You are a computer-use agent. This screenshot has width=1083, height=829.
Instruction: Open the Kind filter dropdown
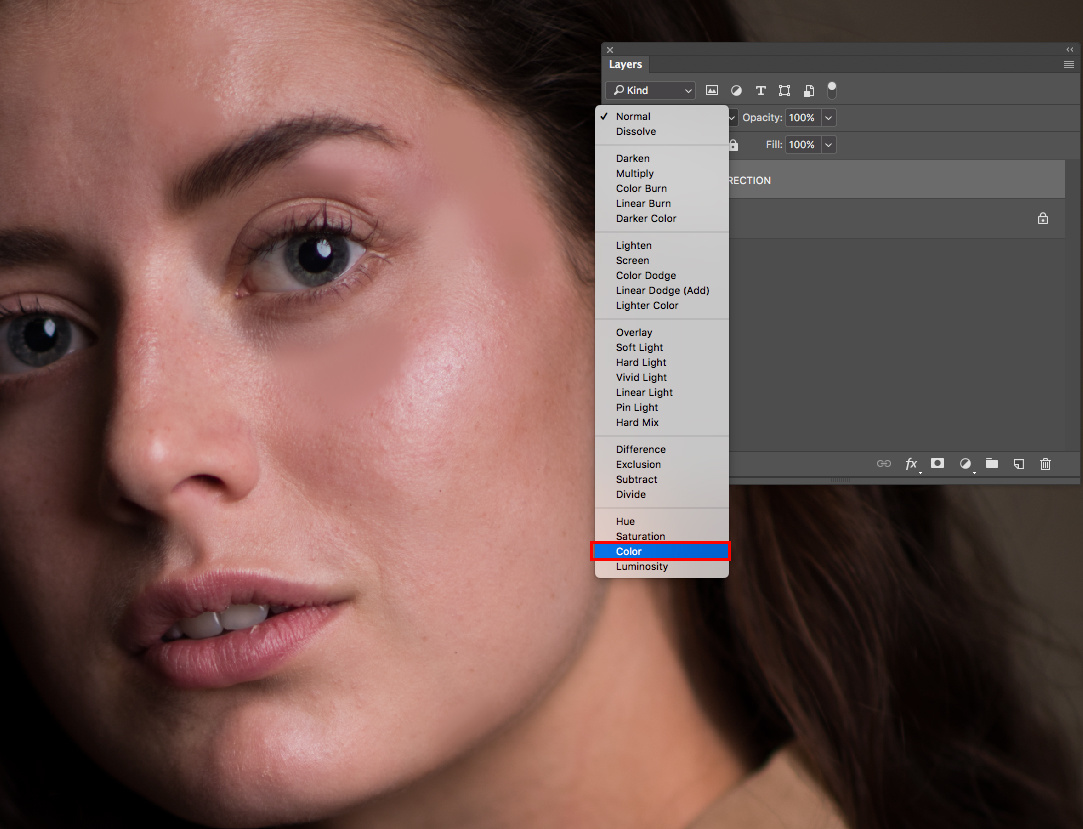point(649,90)
